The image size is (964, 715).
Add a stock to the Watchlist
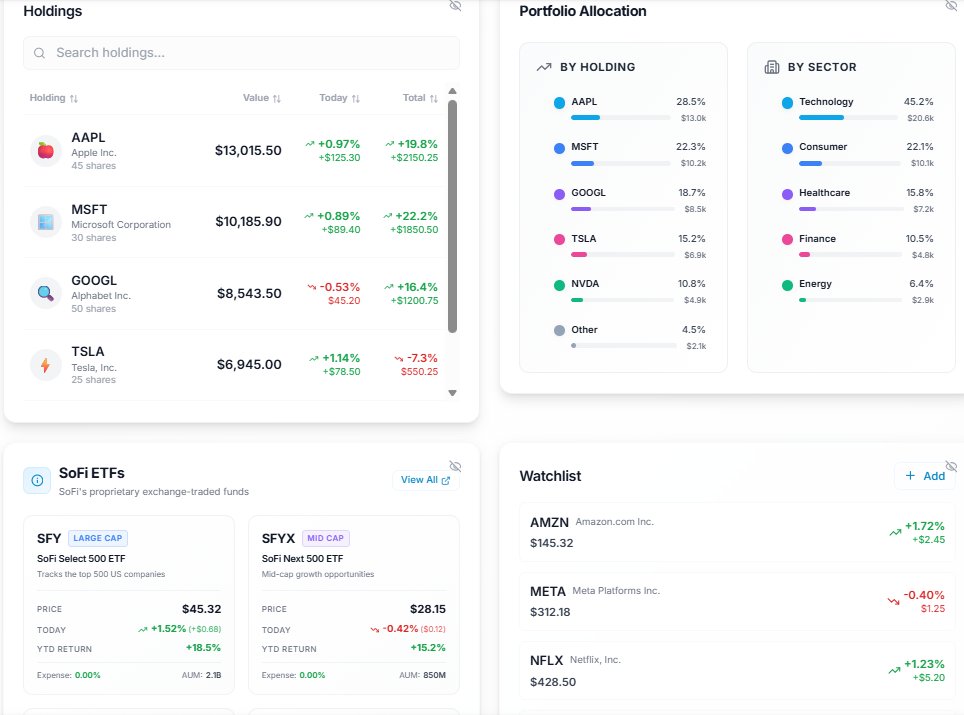tap(925, 476)
